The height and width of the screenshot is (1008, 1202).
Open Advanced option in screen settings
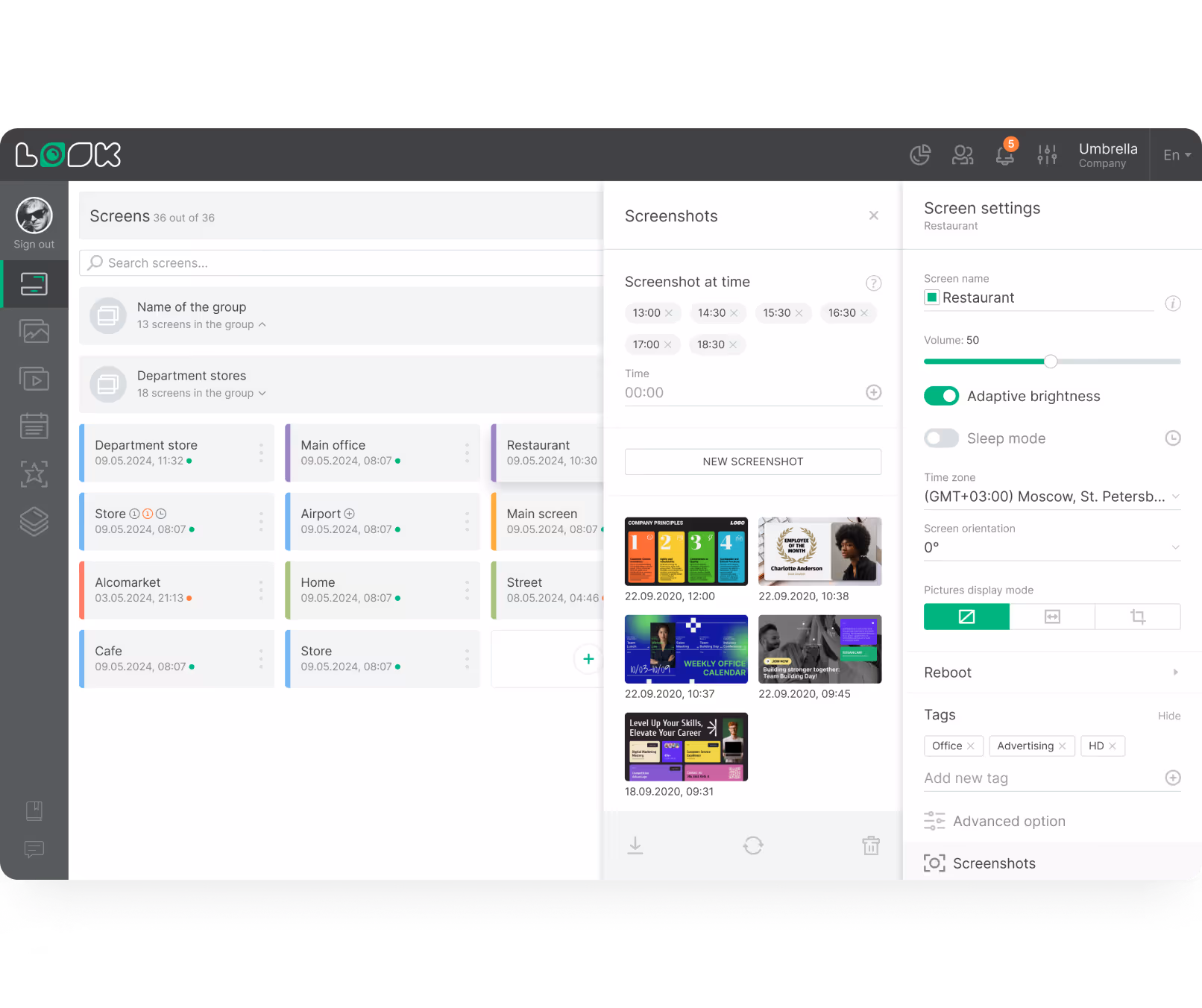pos(1009,821)
